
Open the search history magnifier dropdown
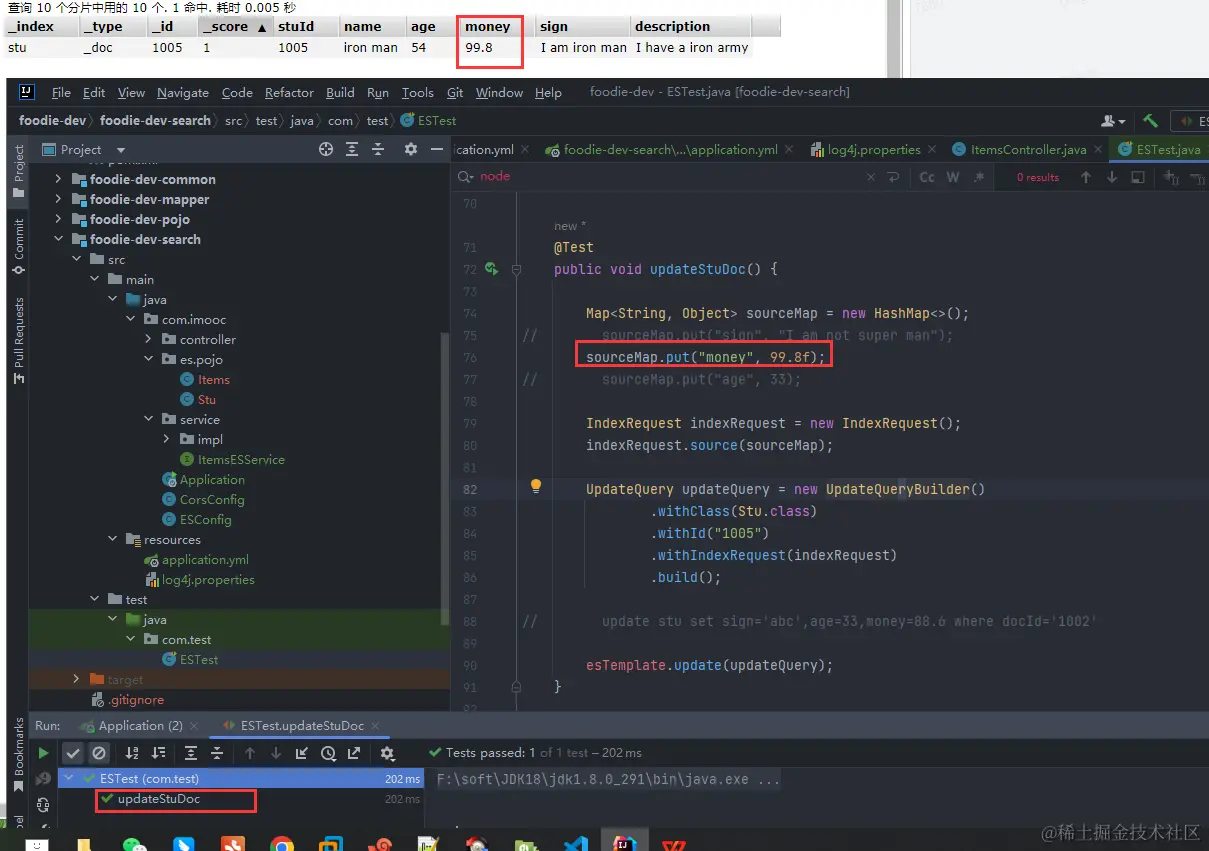pyautogui.click(x=465, y=177)
